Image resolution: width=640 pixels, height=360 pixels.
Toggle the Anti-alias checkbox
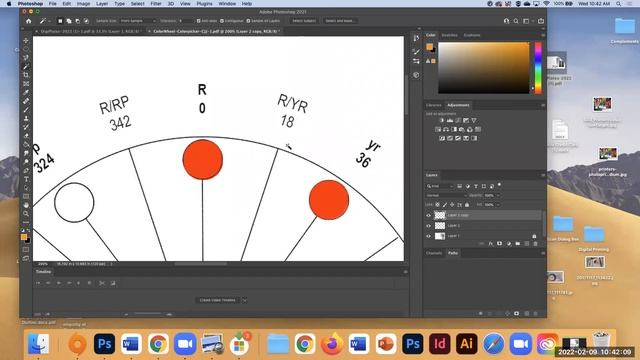click(199, 21)
